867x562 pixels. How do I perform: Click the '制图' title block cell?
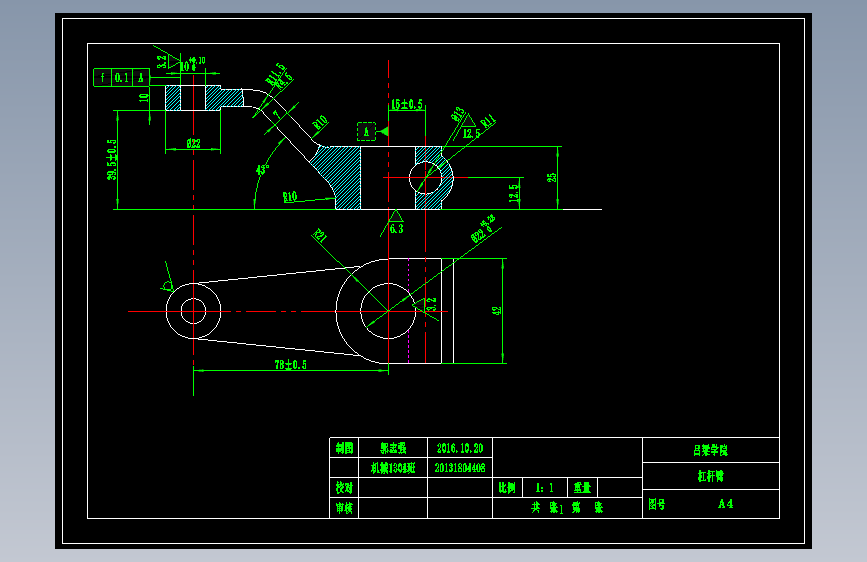(344, 448)
